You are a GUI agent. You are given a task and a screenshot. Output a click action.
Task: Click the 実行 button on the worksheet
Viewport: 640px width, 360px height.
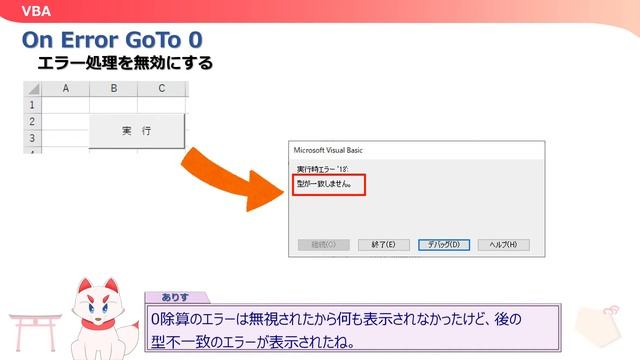tap(137, 131)
